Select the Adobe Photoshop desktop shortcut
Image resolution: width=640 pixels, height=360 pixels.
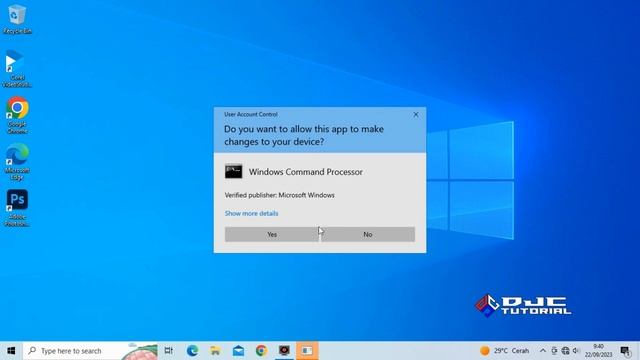pos(17,208)
